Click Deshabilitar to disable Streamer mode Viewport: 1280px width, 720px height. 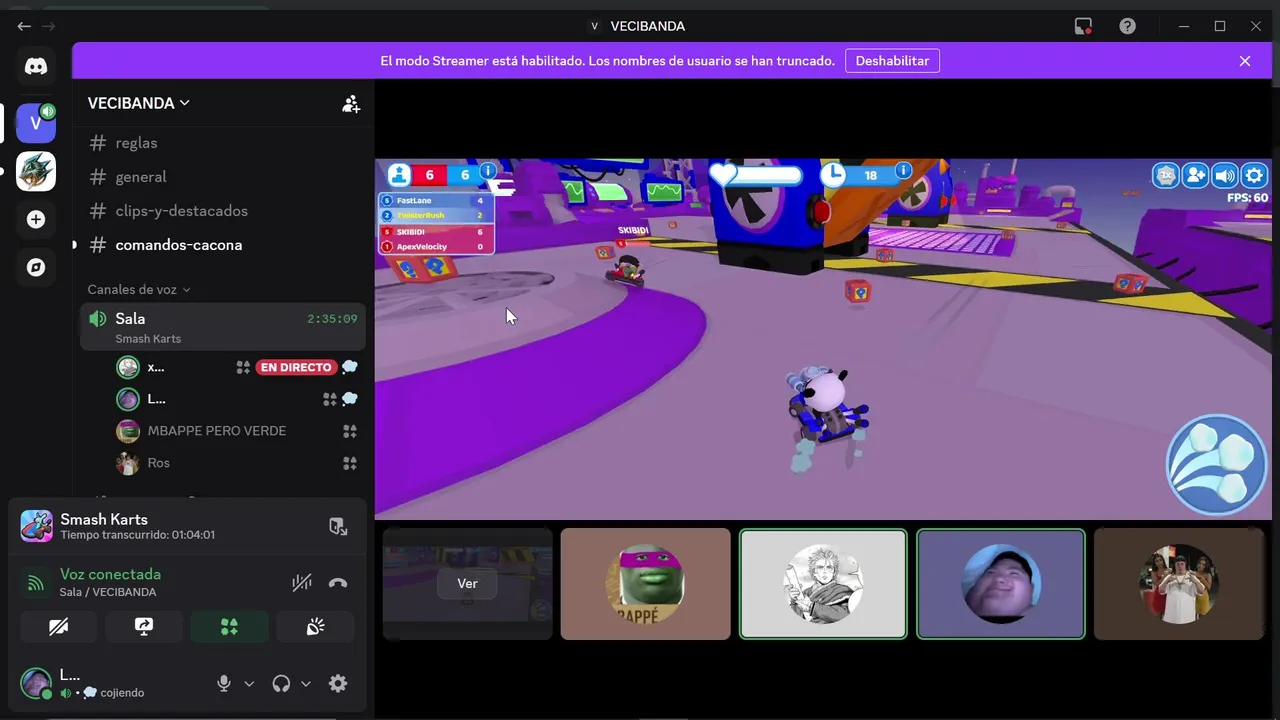[x=892, y=61]
